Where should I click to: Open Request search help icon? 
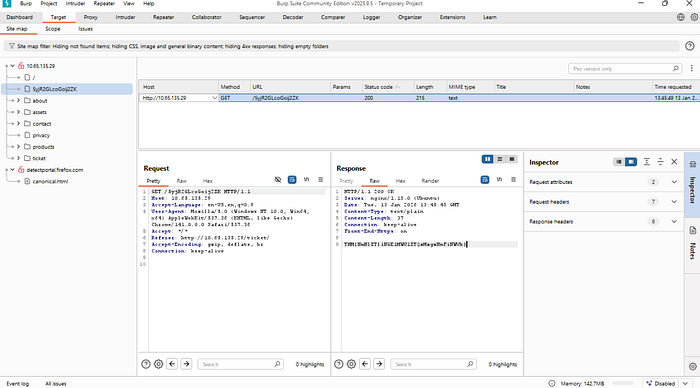coord(146,364)
